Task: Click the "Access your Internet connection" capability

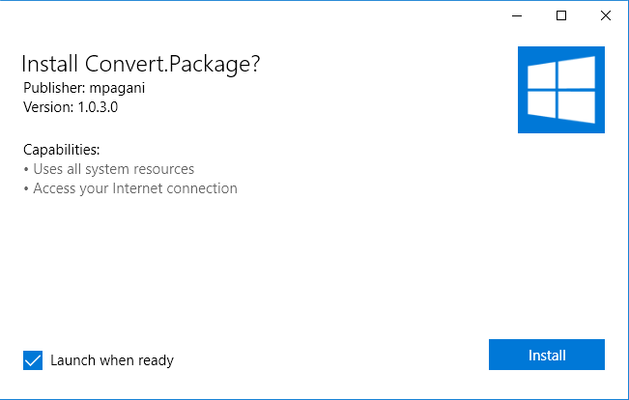Action: point(135,189)
